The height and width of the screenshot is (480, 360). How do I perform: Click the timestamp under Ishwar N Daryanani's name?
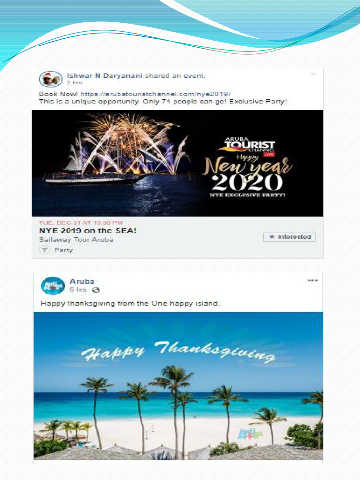coord(75,82)
